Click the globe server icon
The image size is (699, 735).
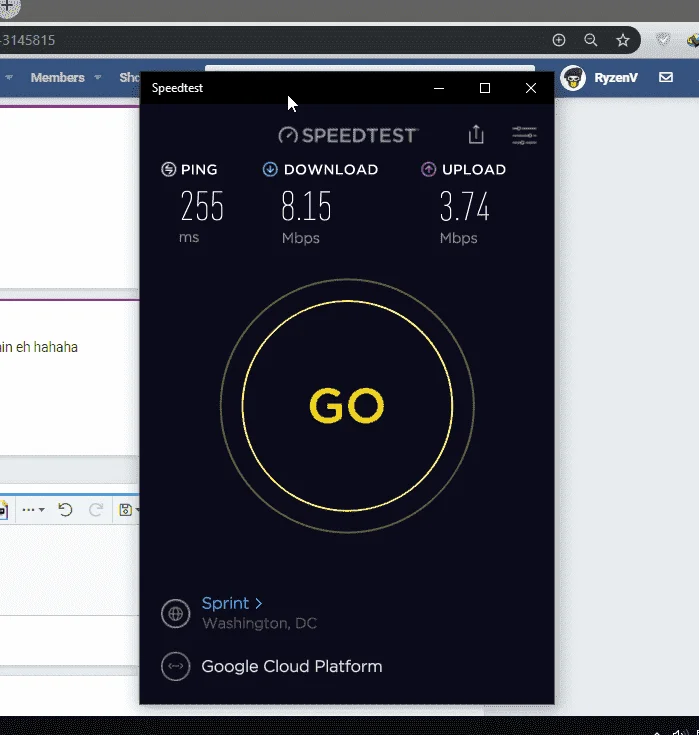(x=175, y=614)
